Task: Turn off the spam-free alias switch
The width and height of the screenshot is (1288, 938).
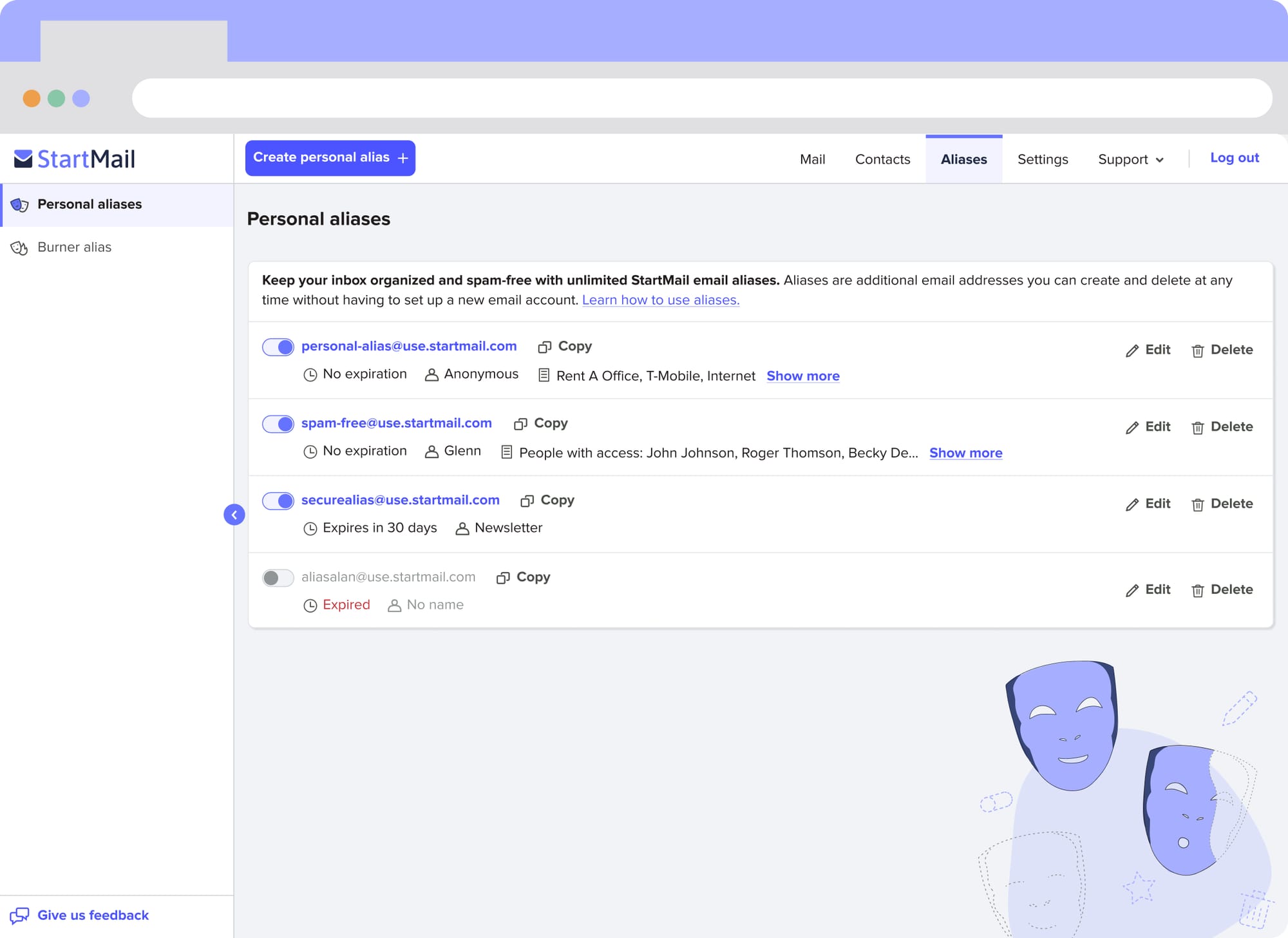Action: pyautogui.click(x=278, y=424)
